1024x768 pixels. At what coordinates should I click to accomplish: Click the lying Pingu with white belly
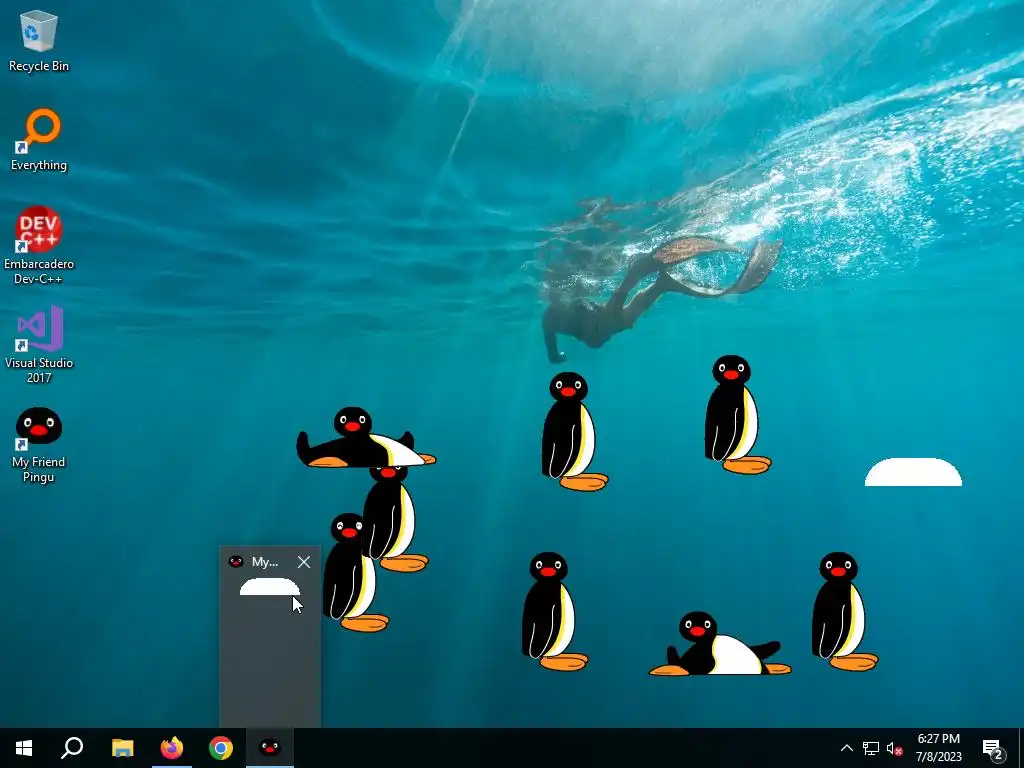720,644
